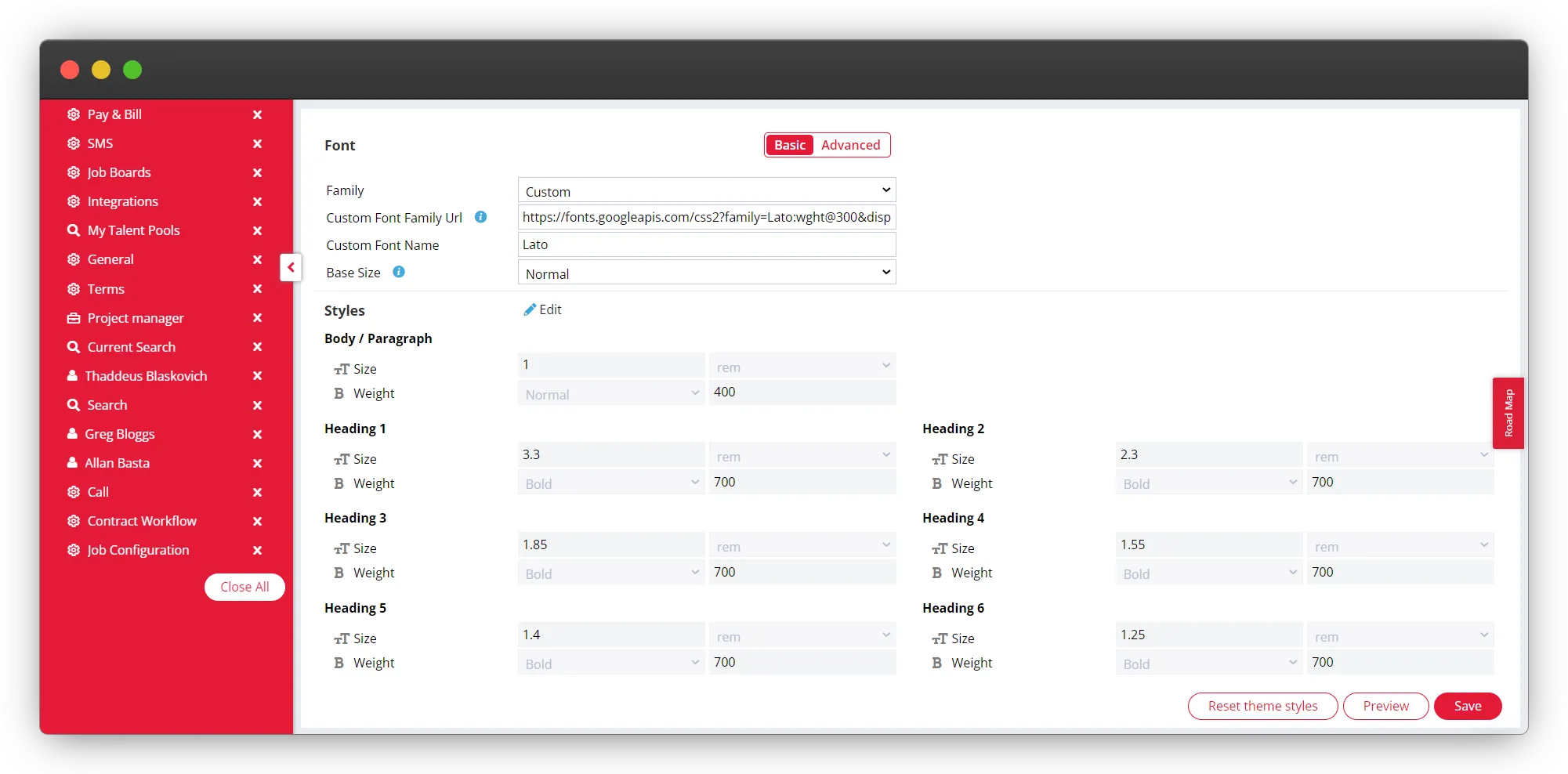Viewport: 1568px width, 774px height.
Task: Open Heading 6 weight dropdown
Action: (x=1209, y=663)
